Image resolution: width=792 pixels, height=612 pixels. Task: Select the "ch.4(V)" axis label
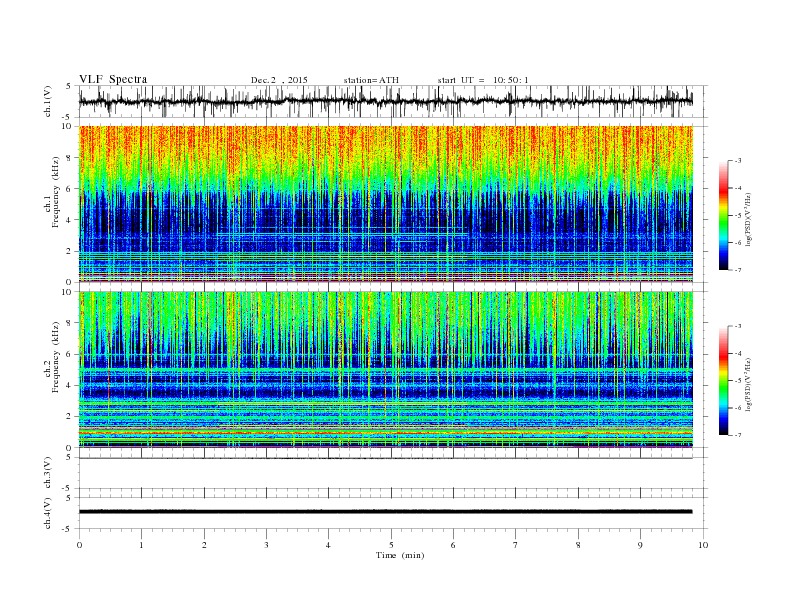48,513
